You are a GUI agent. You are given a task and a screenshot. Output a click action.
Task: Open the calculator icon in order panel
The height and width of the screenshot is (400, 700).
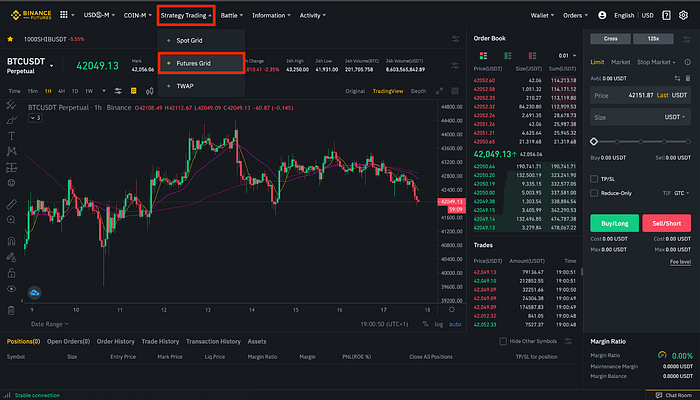tap(688, 78)
